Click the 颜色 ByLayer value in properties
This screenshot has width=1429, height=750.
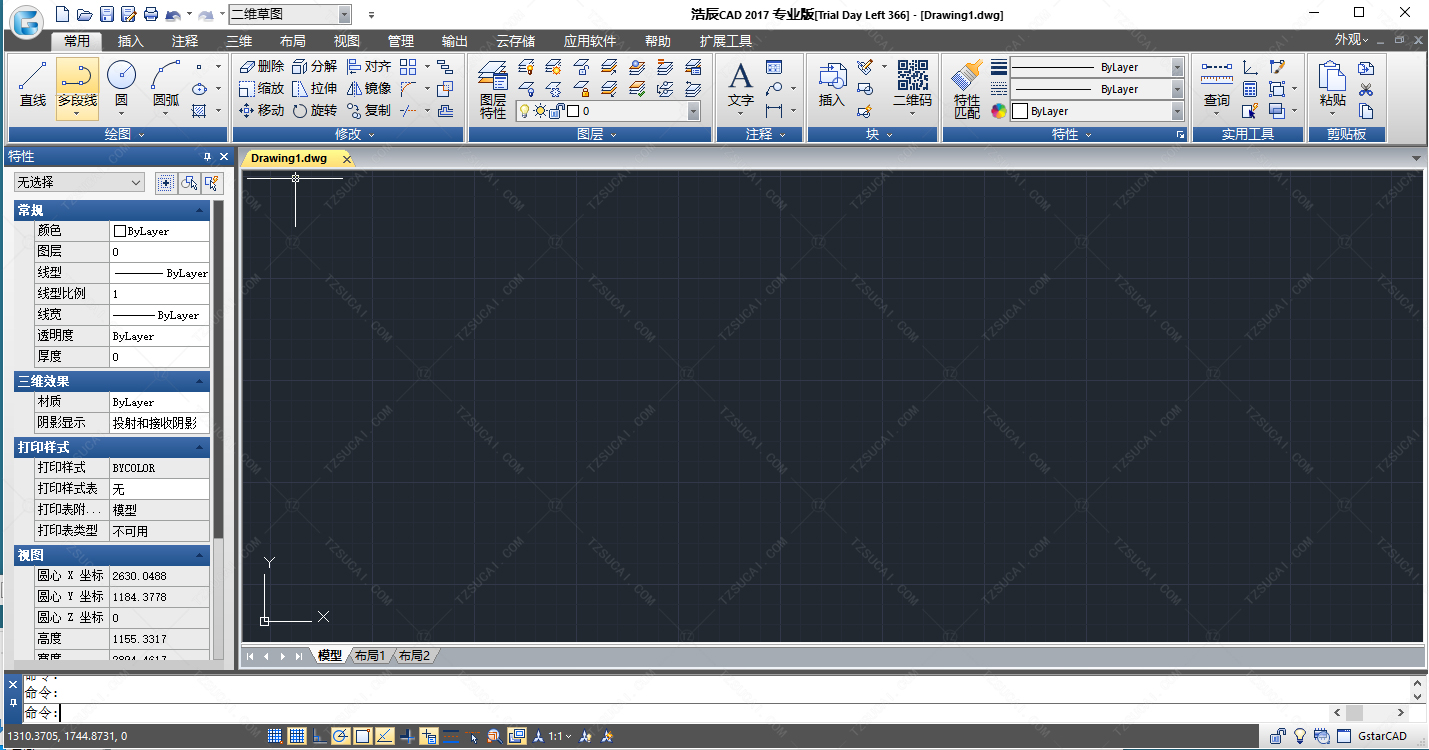pyautogui.click(x=160, y=231)
